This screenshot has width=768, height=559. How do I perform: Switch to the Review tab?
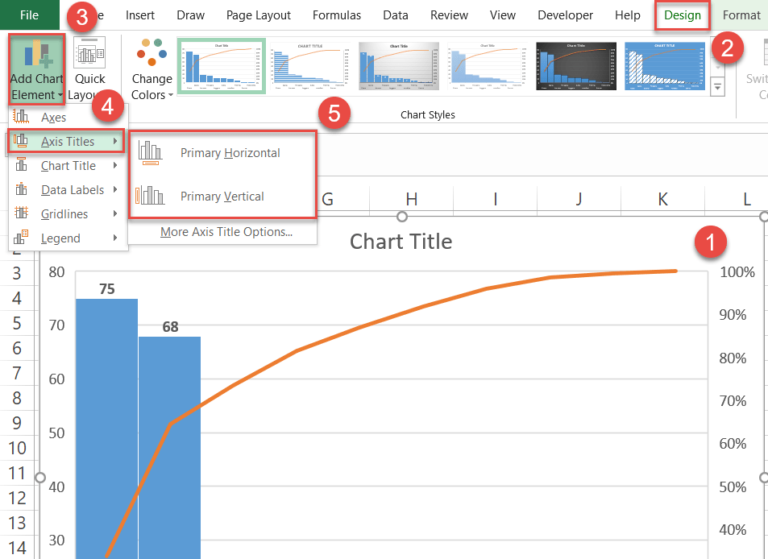(x=449, y=15)
